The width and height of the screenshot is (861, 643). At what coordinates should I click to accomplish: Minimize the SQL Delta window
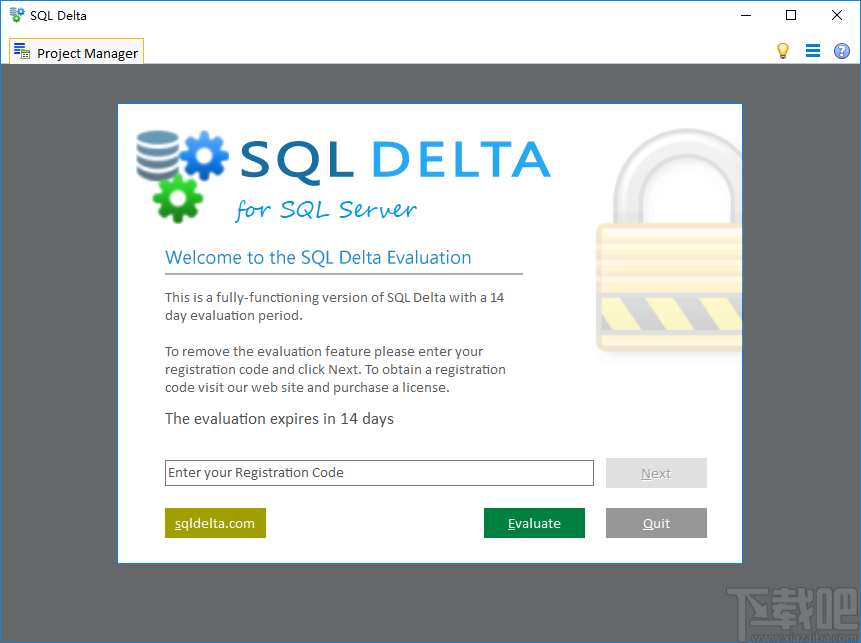pyautogui.click(x=745, y=15)
